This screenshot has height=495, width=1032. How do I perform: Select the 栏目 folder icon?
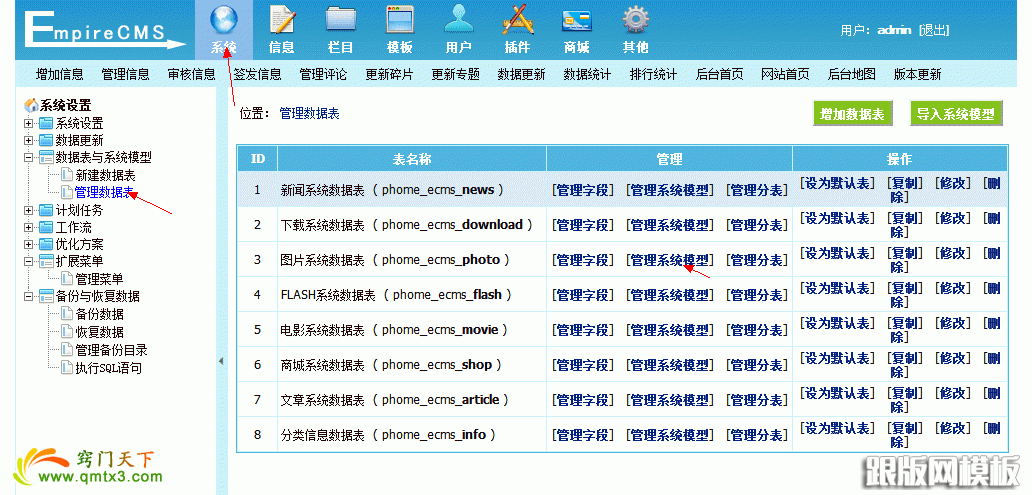click(x=341, y=21)
